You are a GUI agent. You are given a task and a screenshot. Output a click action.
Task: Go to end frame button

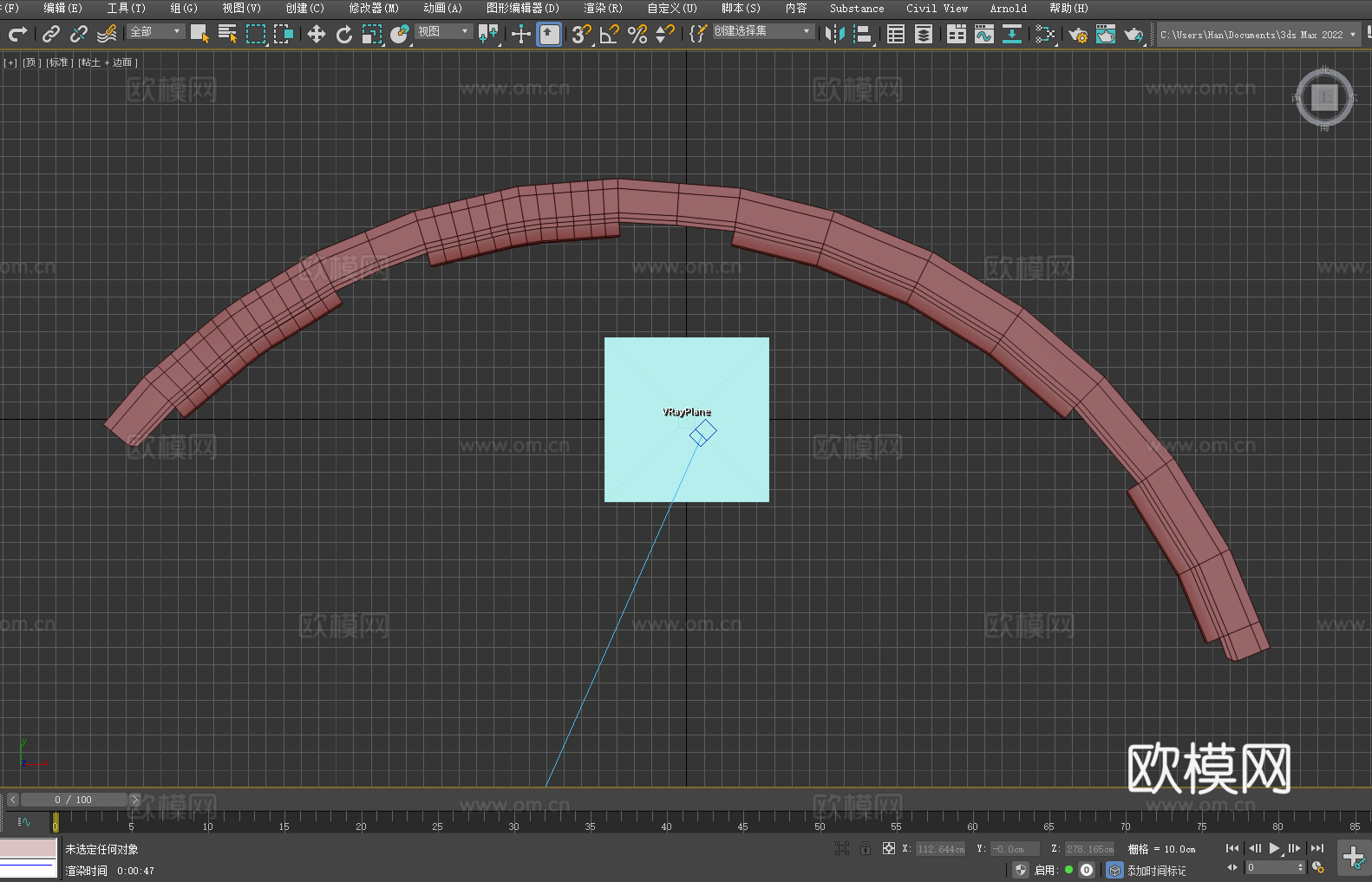pyautogui.click(x=1317, y=848)
